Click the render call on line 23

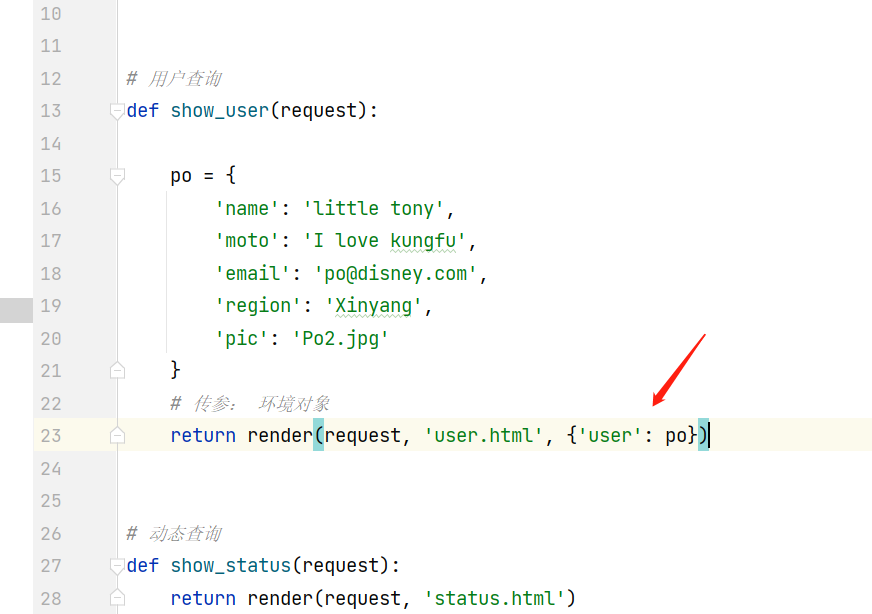(280, 435)
